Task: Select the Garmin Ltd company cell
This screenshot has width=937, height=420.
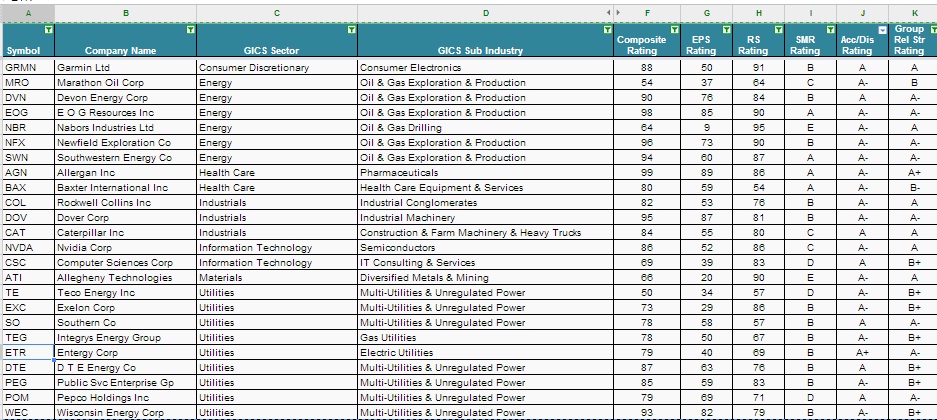Action: pyautogui.click(x=124, y=67)
